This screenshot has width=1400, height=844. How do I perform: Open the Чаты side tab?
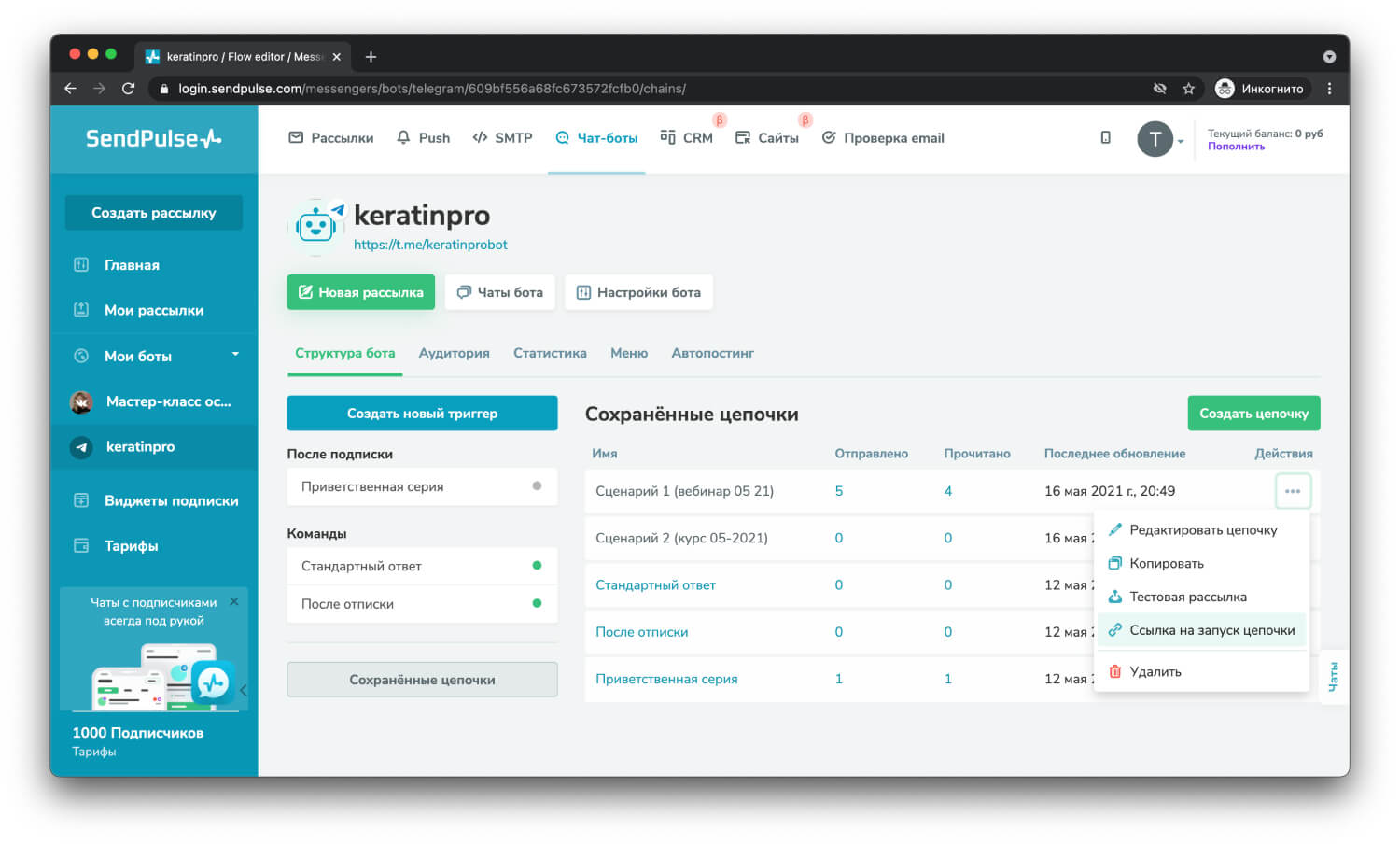pyautogui.click(x=1334, y=677)
